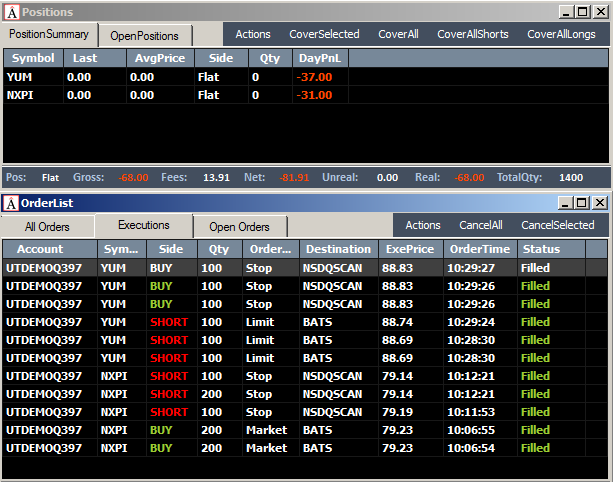Sort positions by the DayPnL column header
This screenshot has height=482, width=613.
point(320,58)
